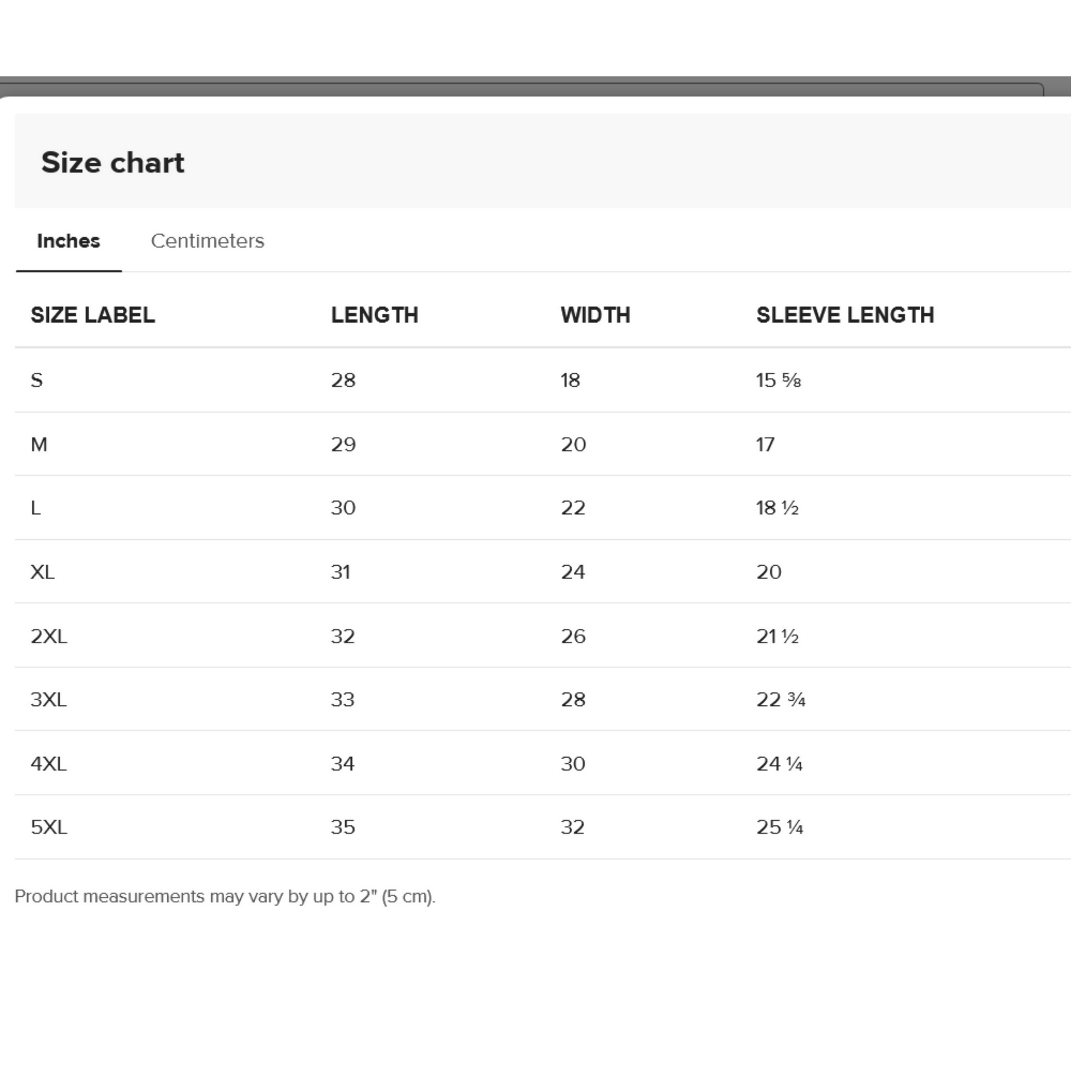Switch to the Centimeters tab
Viewport: 1092px width, 1092px height.
tap(208, 241)
